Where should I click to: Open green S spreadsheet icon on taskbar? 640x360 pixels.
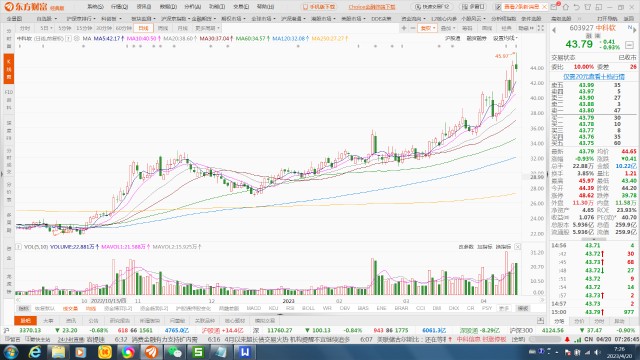coord(198,352)
